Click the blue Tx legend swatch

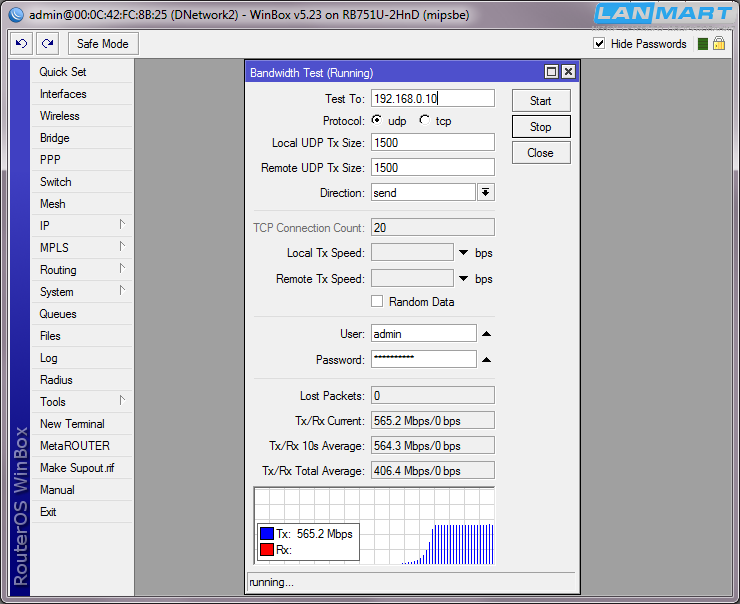click(x=267, y=534)
